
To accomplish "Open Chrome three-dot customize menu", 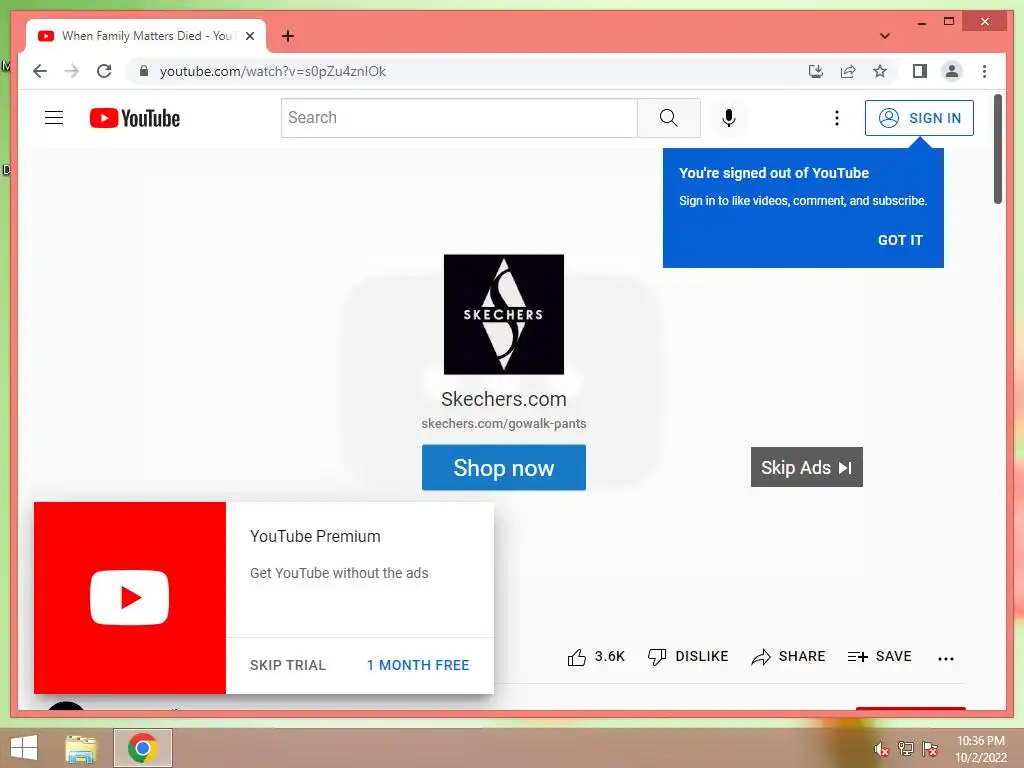I will click(x=984, y=71).
